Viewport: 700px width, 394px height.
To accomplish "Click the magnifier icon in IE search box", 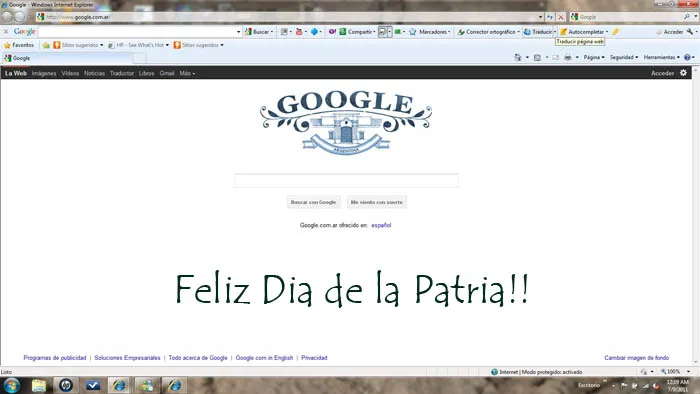I will [x=687, y=17].
